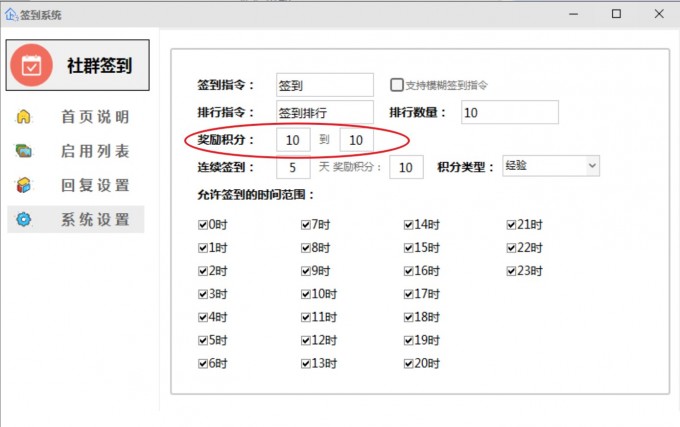Click the 连续签到 days input field
This screenshot has width=680, height=427.
point(293,167)
